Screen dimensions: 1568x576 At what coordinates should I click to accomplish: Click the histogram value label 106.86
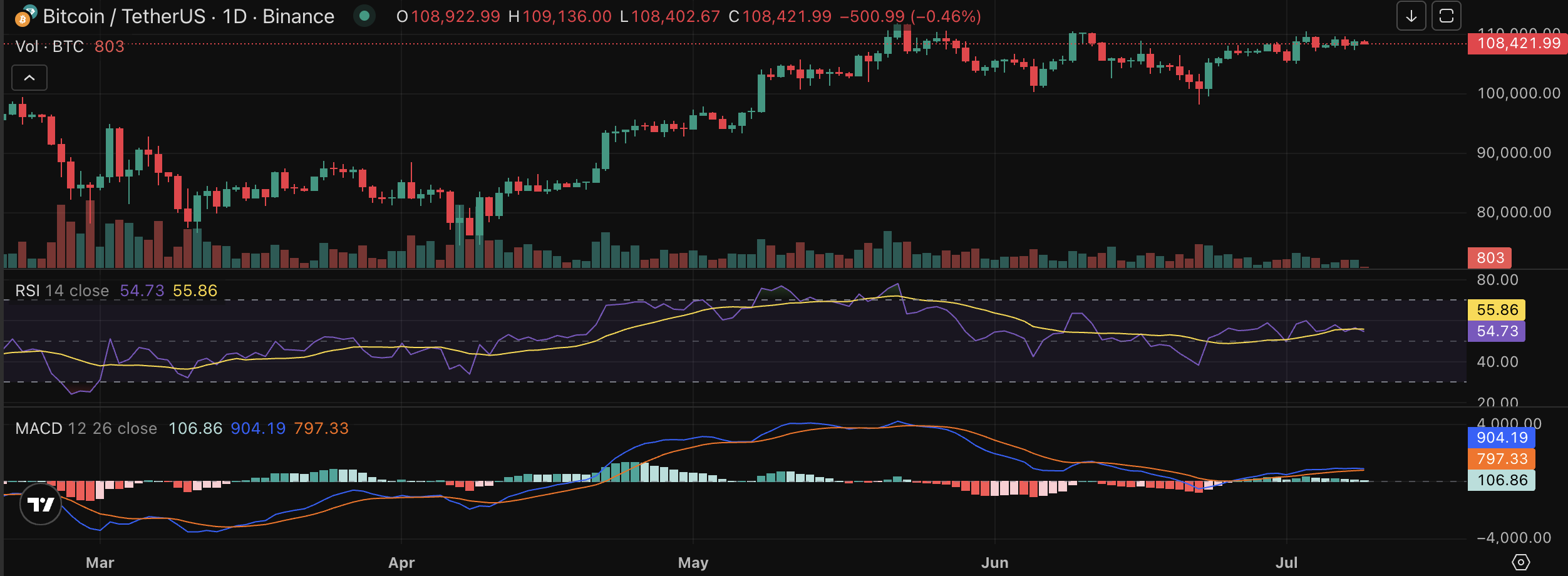(x=1502, y=480)
